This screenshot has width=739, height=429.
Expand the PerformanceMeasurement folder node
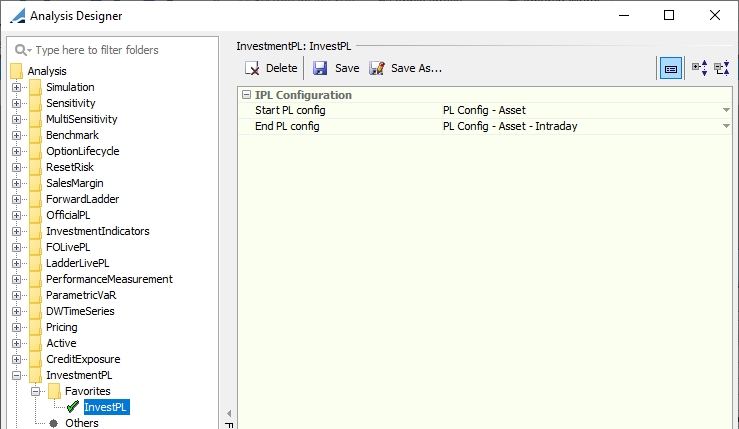tap(16, 280)
